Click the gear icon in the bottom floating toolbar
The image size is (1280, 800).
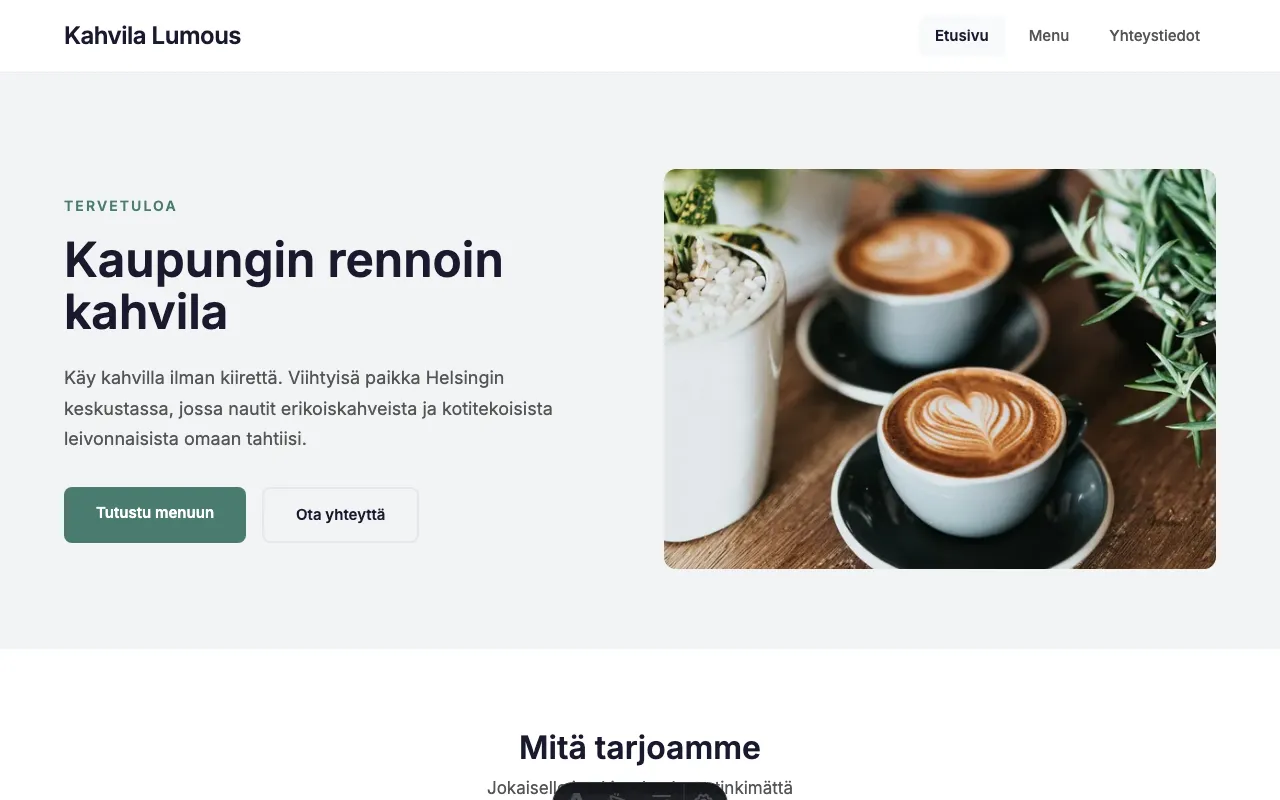704,795
